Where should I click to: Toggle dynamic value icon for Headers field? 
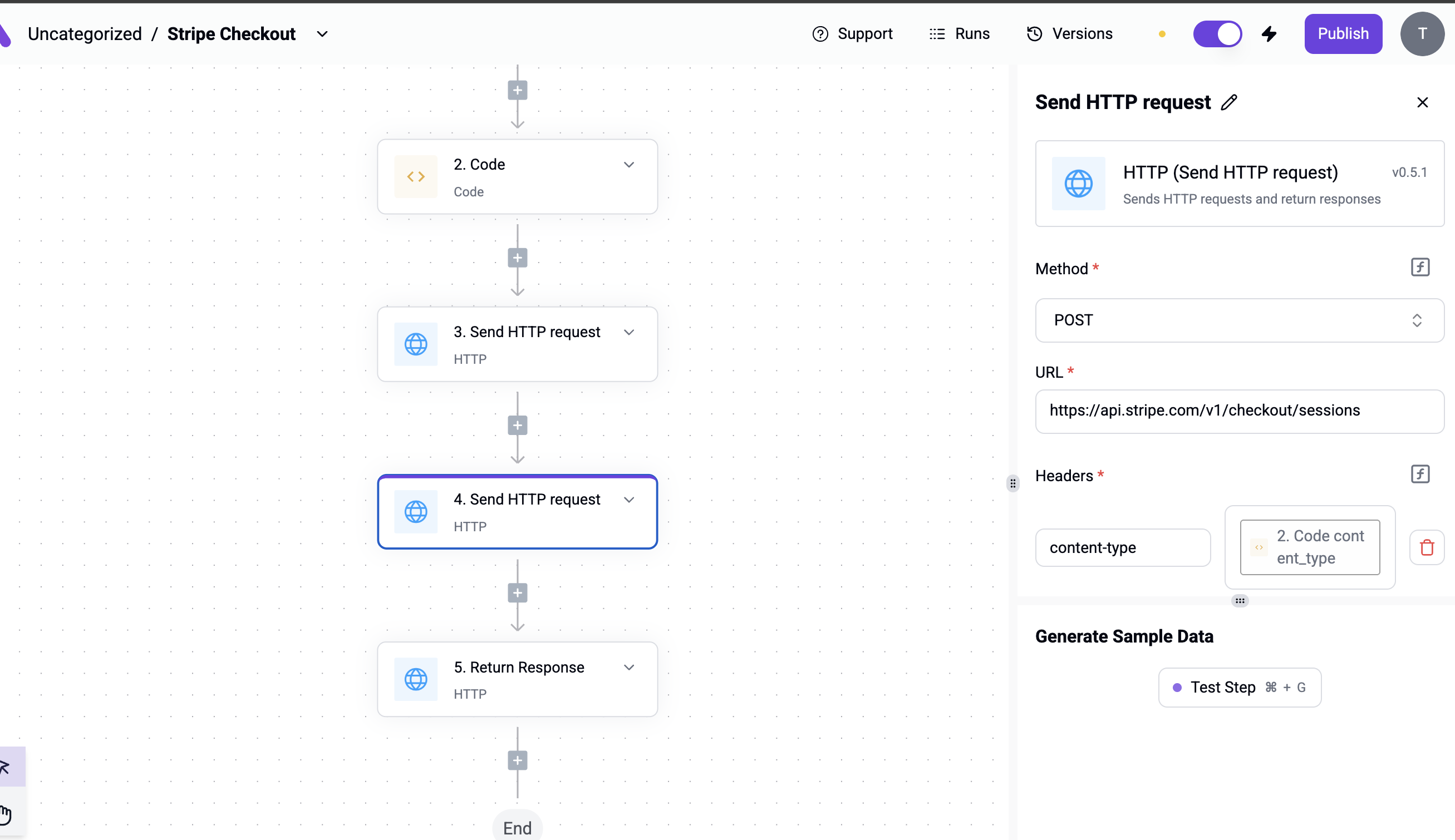click(x=1420, y=474)
